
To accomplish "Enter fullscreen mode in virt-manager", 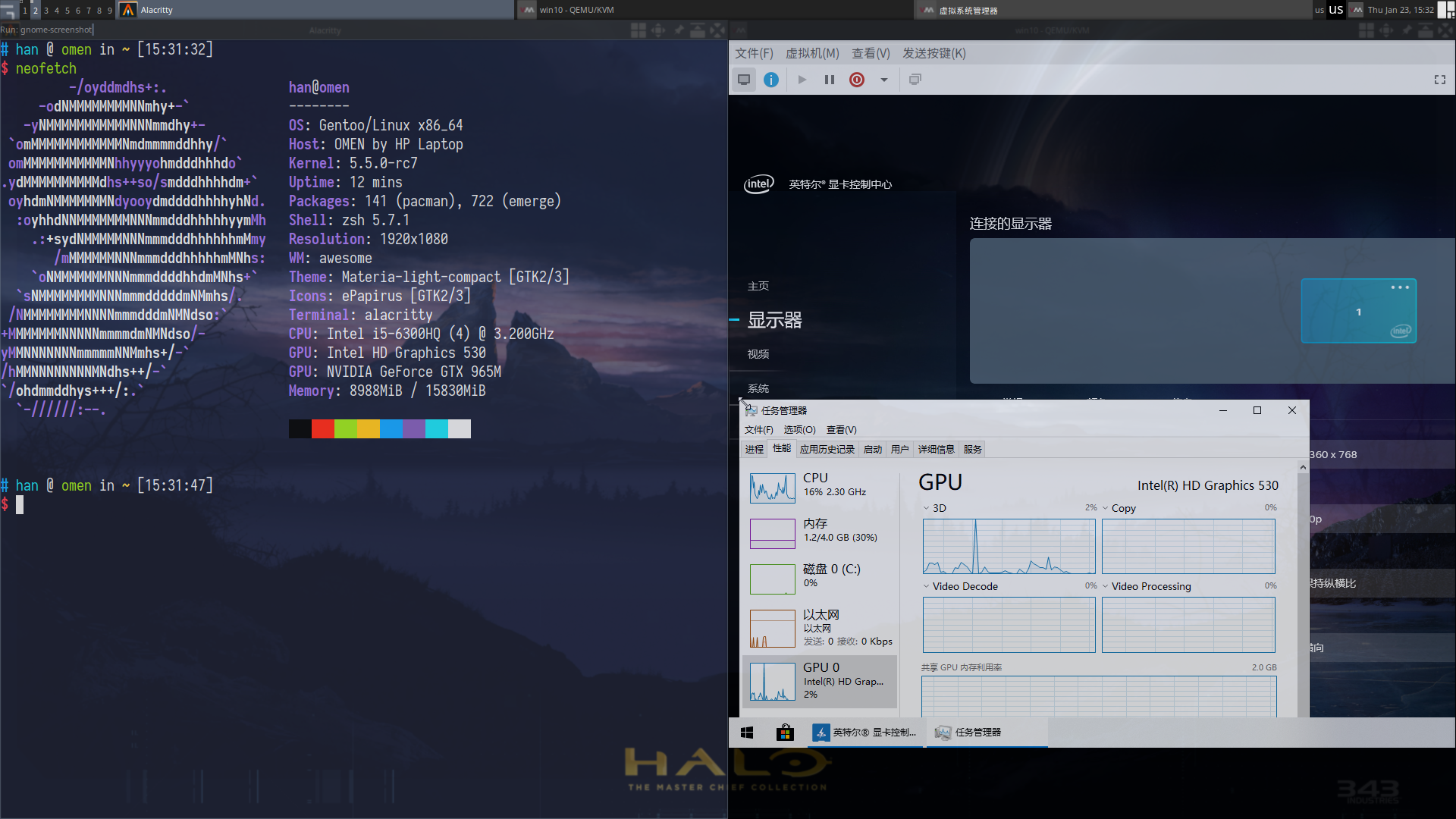I will pyautogui.click(x=1439, y=79).
